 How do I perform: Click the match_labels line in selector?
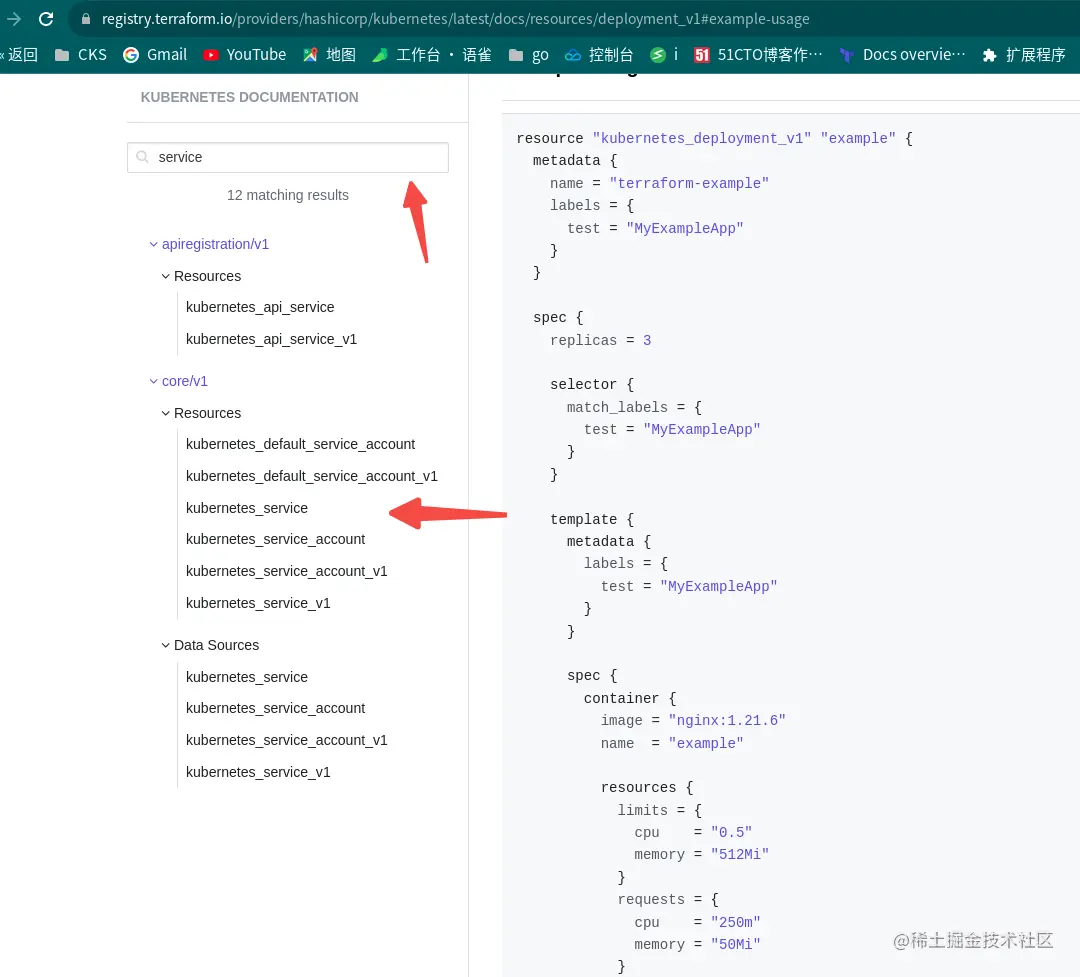click(x=634, y=407)
